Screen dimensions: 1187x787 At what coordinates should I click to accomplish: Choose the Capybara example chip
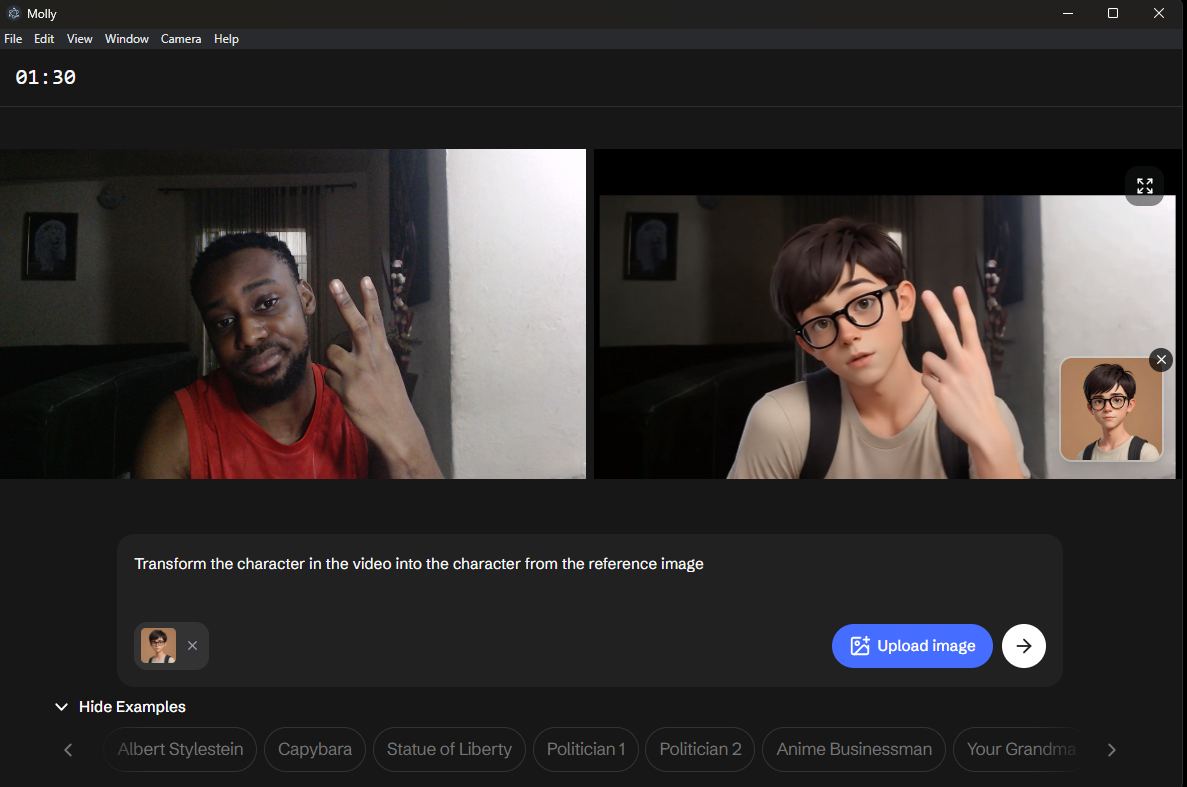pyautogui.click(x=315, y=749)
